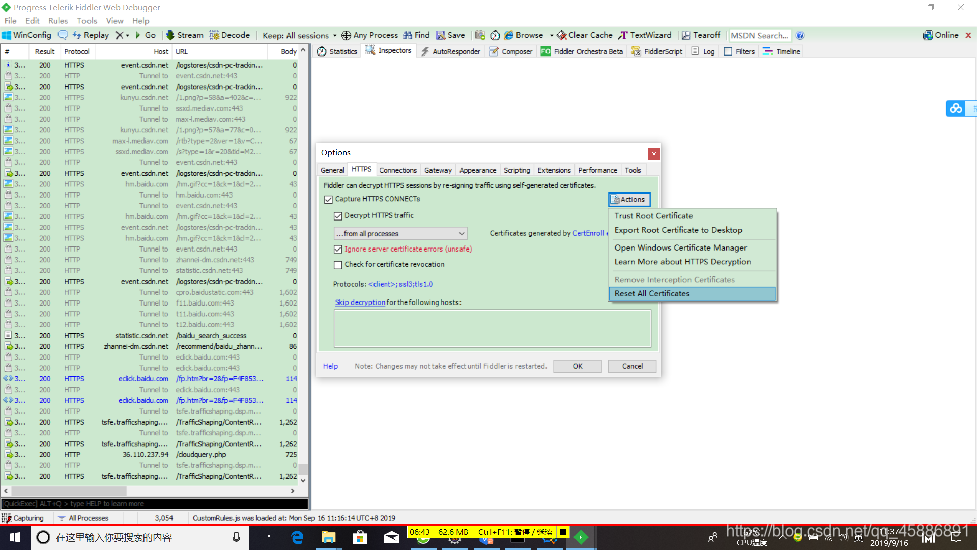Switch to the General options tab
Screen dimensions: 978x550
332,170
